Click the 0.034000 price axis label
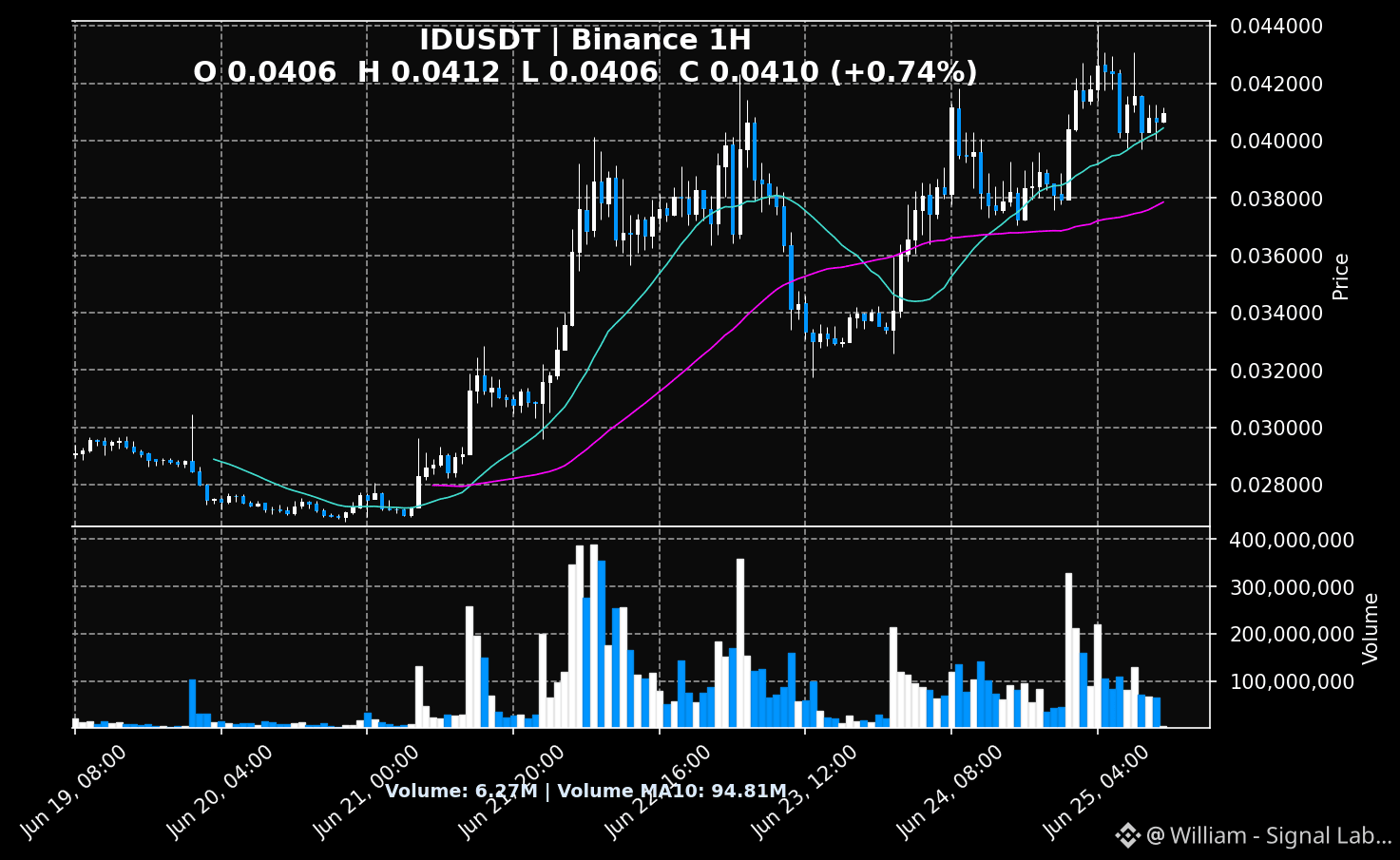Image resolution: width=1400 pixels, height=860 pixels. tap(1276, 314)
